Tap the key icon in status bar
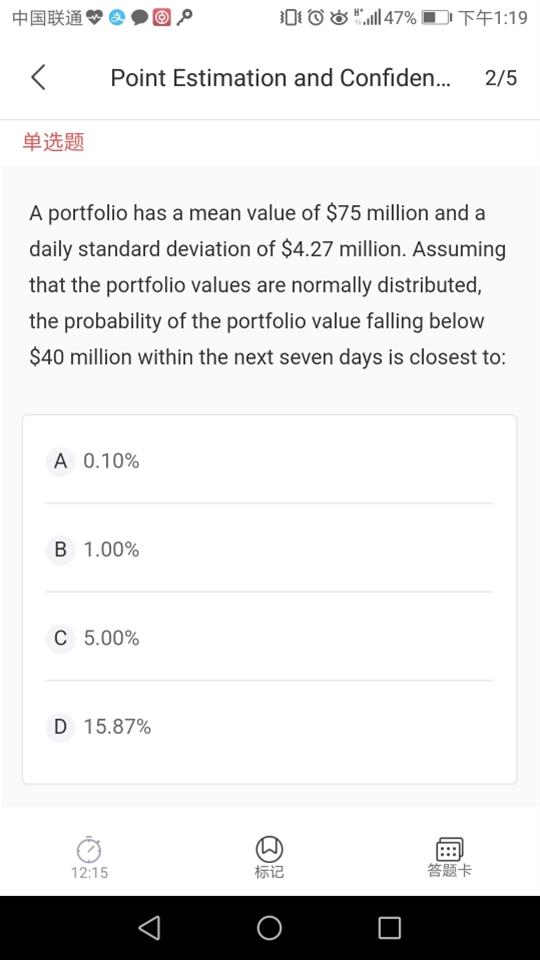Image resolution: width=540 pixels, height=960 pixels. tap(184, 18)
